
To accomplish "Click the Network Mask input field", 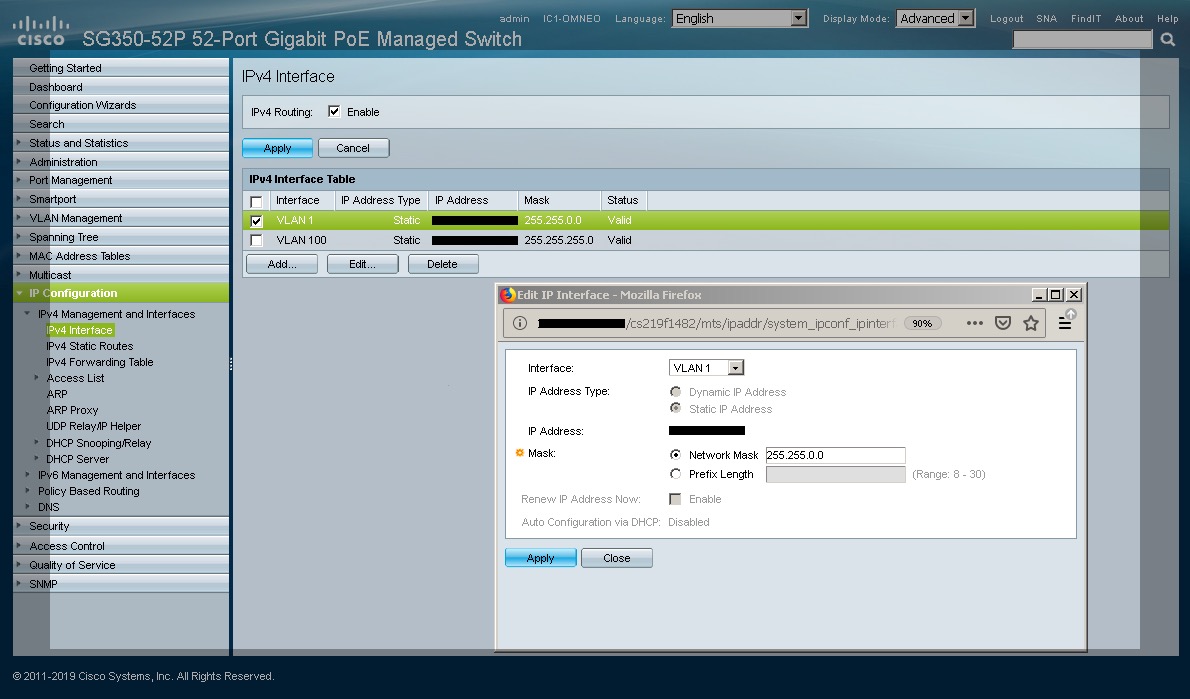I will 836,455.
